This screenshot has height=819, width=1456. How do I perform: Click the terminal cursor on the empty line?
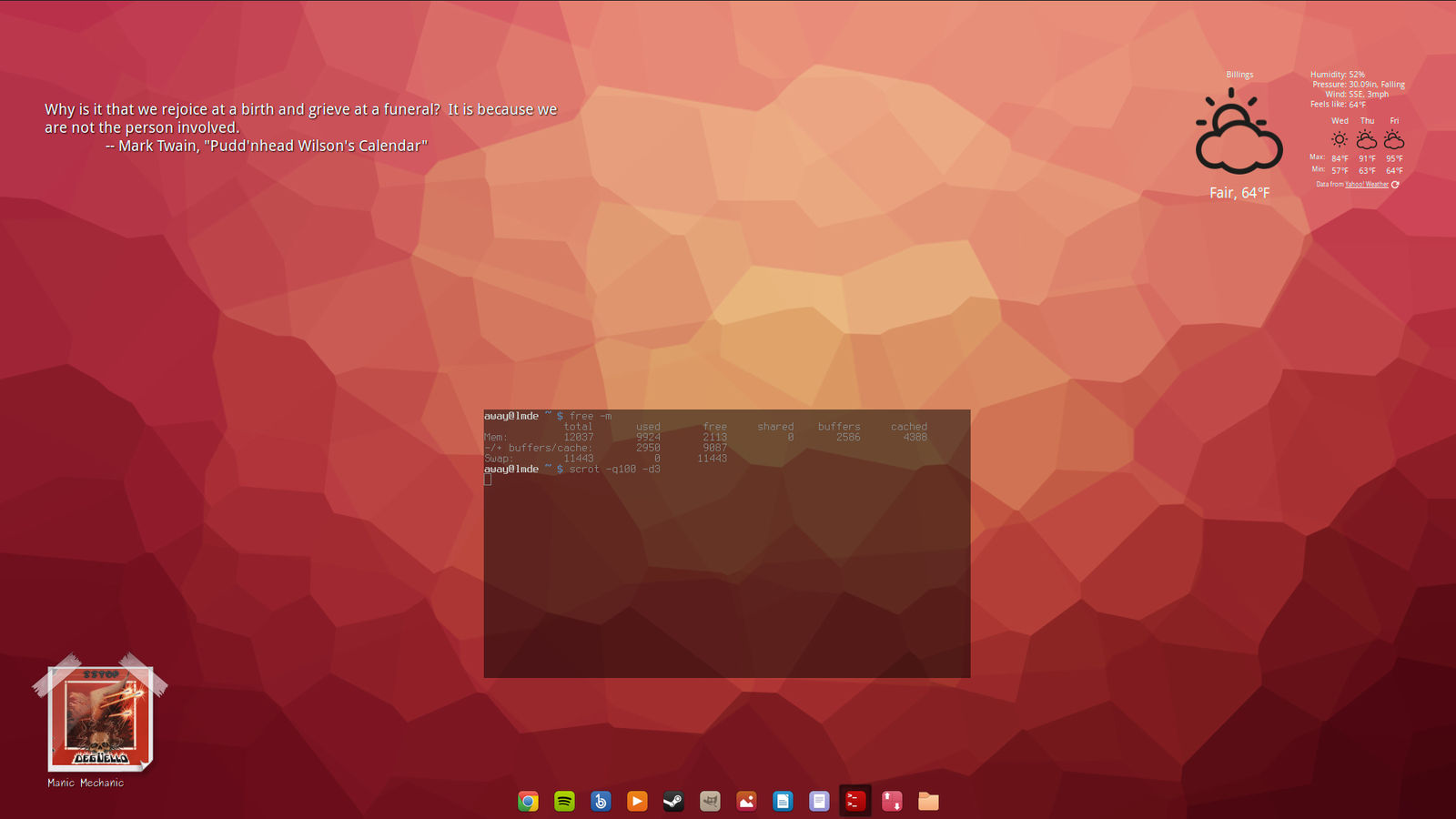pos(488,480)
